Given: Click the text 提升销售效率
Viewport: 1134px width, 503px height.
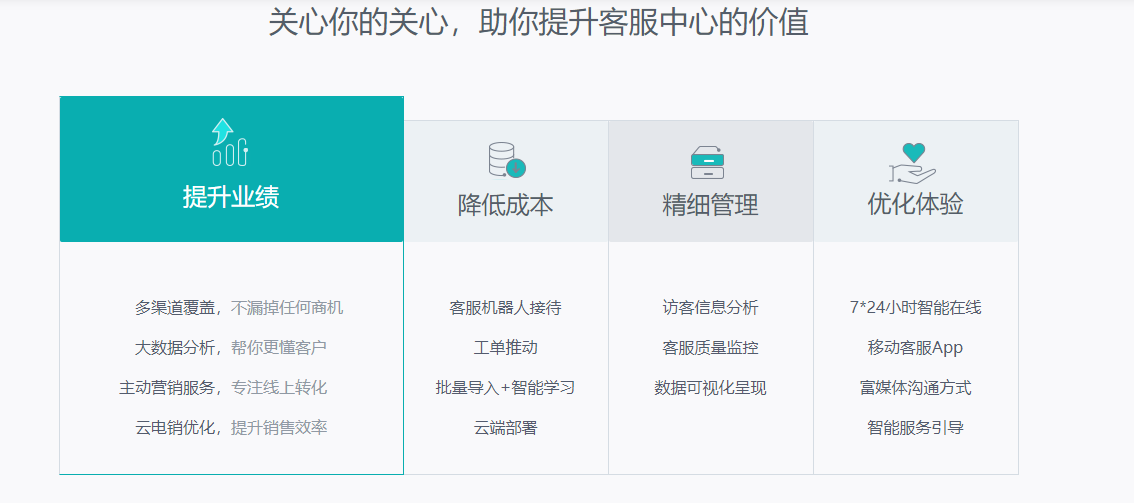Looking at the screenshot, I should pyautogui.click(x=279, y=427).
